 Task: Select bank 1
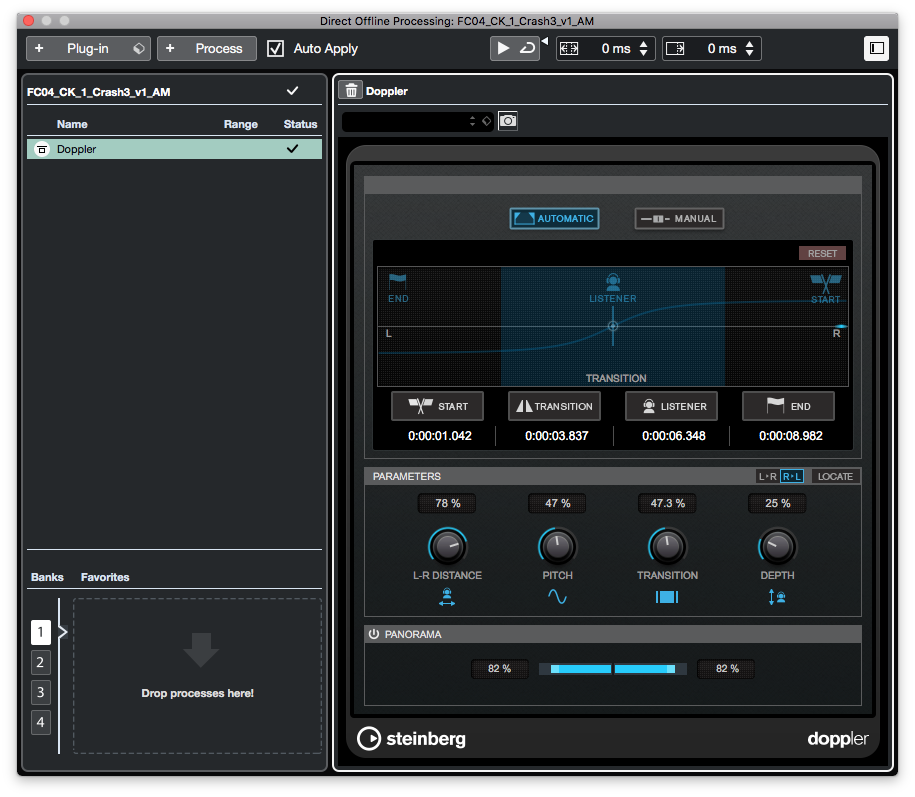[40, 632]
